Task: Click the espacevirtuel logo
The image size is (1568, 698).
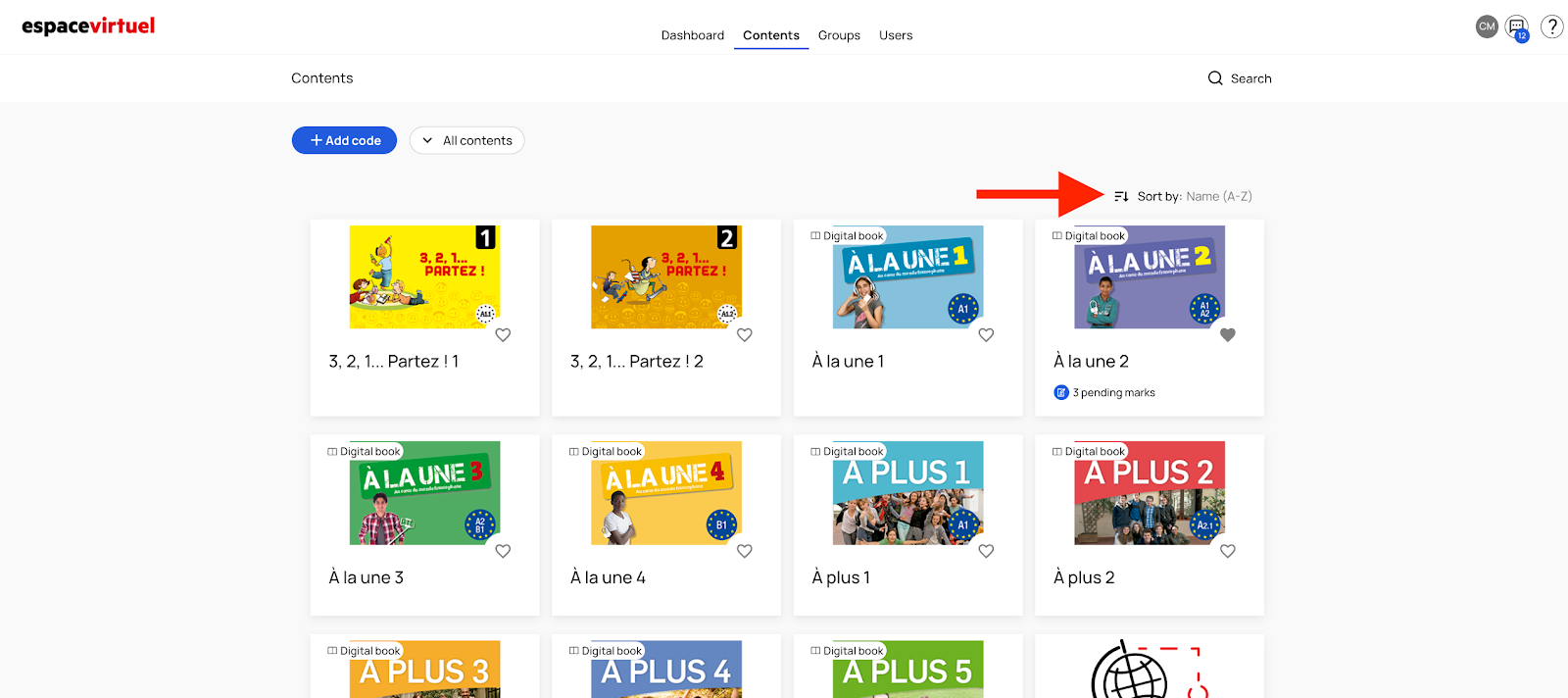Action: click(88, 26)
